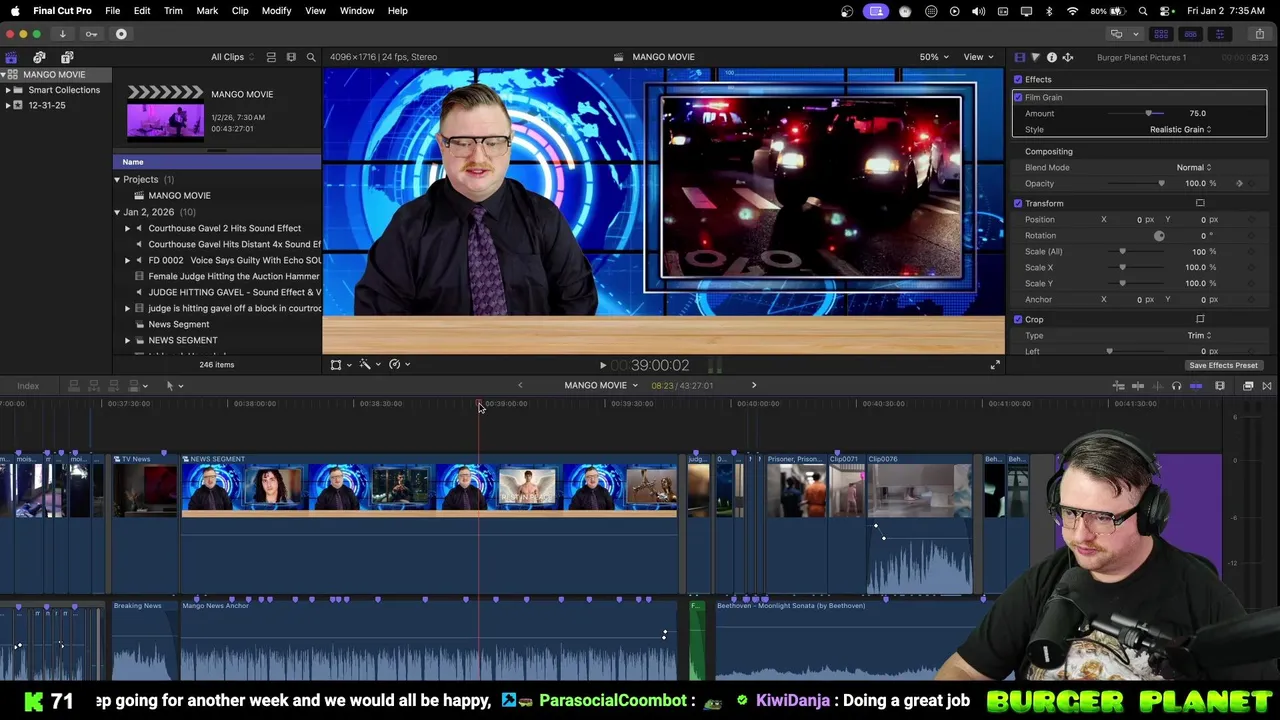Open the Video inspector filmstrip icon

click(x=1019, y=57)
